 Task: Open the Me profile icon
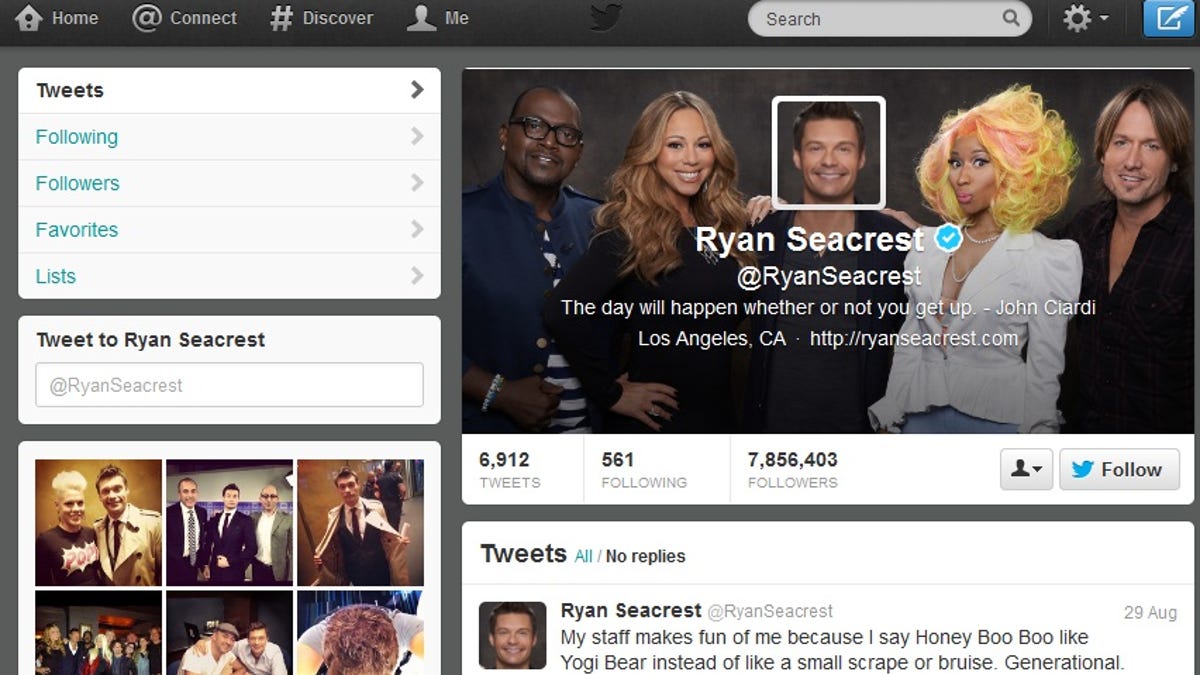tap(421, 18)
